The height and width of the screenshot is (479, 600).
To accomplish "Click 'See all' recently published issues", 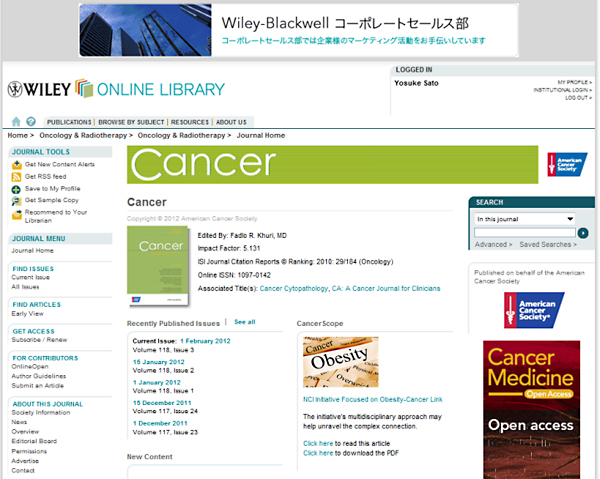I will [x=245, y=322].
